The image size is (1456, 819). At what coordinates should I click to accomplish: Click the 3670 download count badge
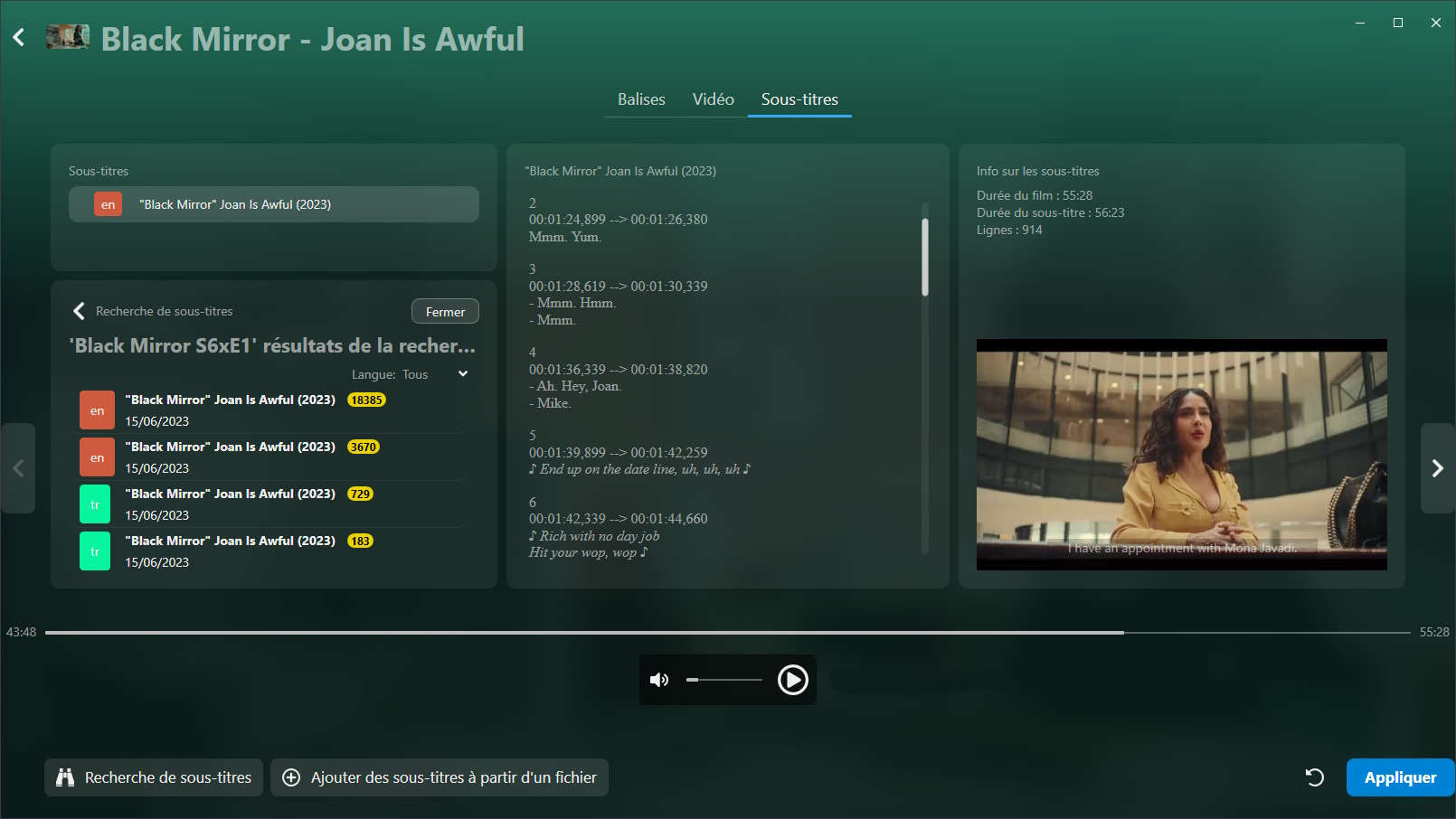click(364, 447)
